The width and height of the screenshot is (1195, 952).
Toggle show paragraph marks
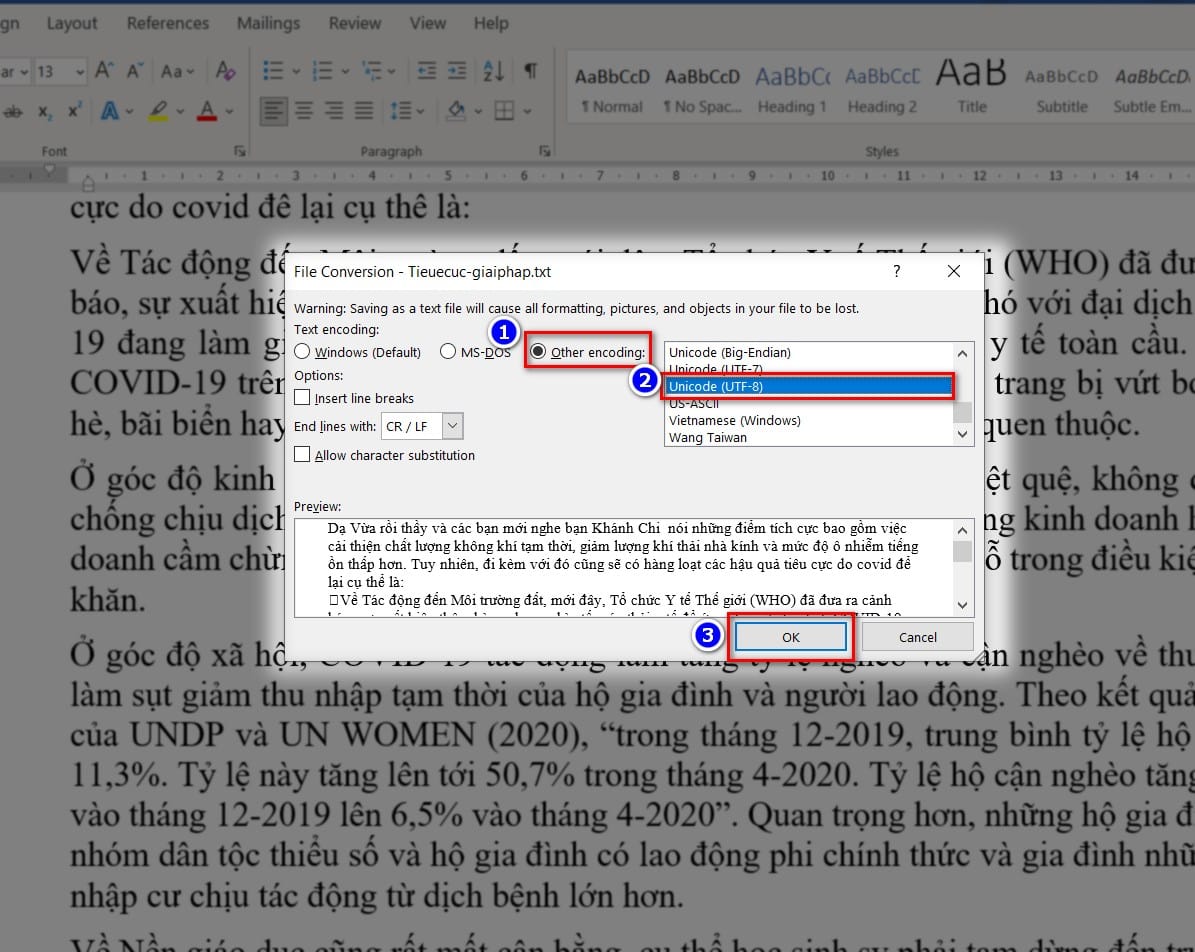[530, 71]
